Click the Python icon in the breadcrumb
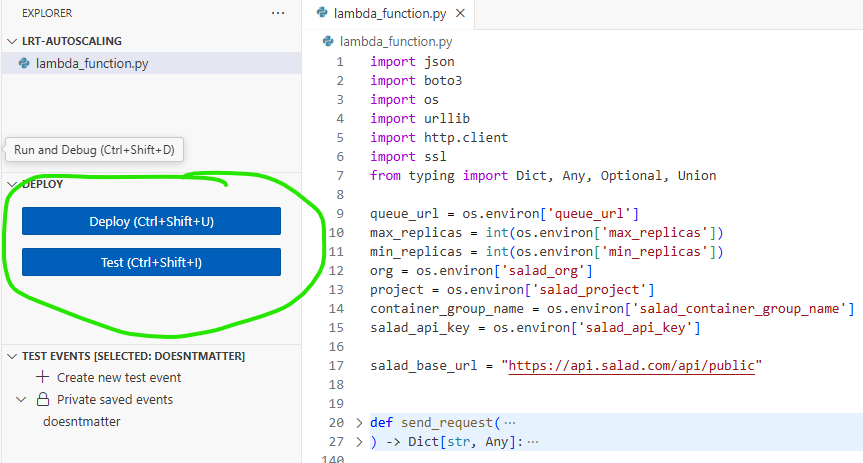The height and width of the screenshot is (463, 863). [x=328, y=41]
